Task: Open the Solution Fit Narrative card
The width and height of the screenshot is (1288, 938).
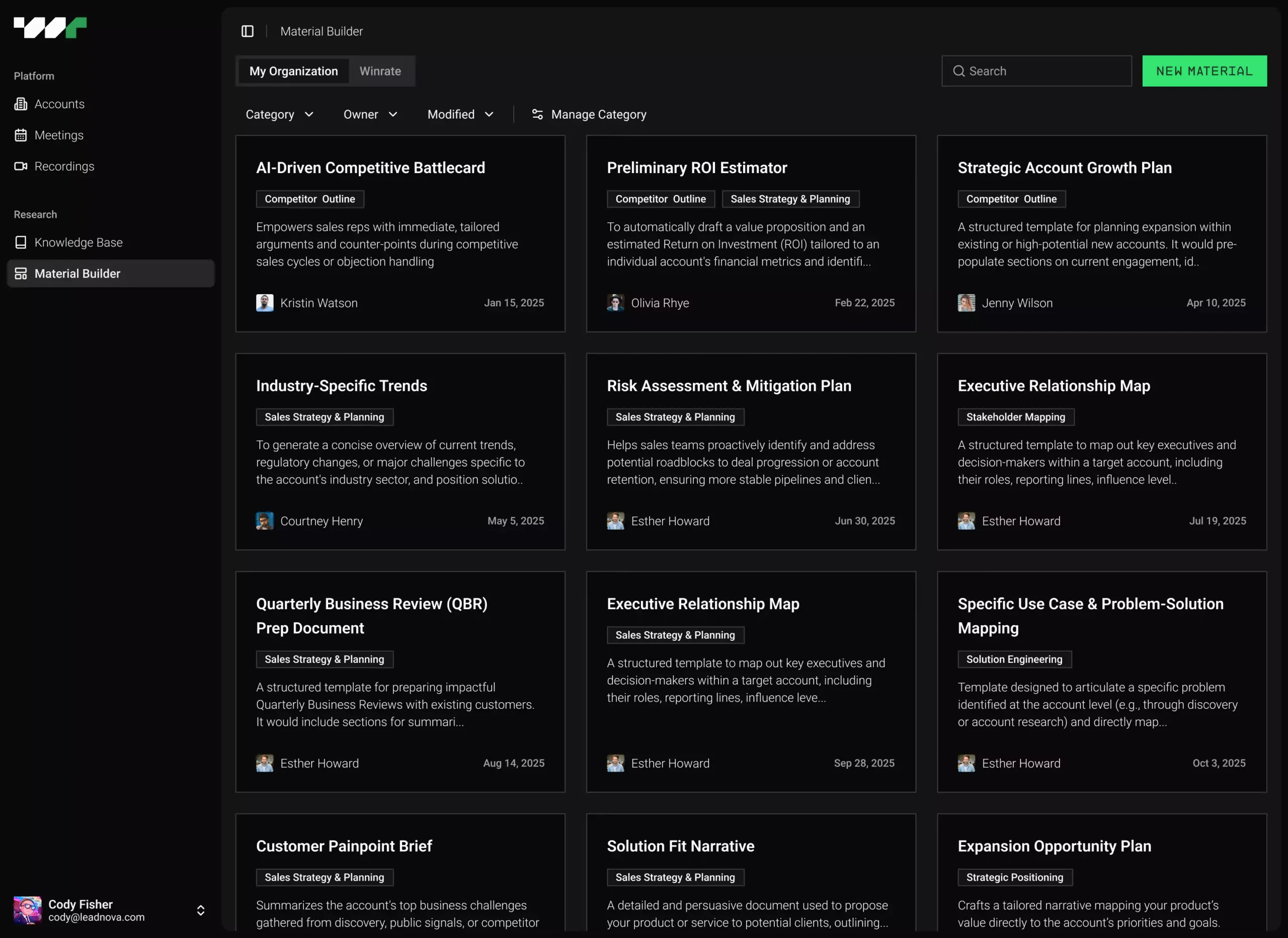Action: [x=751, y=872]
